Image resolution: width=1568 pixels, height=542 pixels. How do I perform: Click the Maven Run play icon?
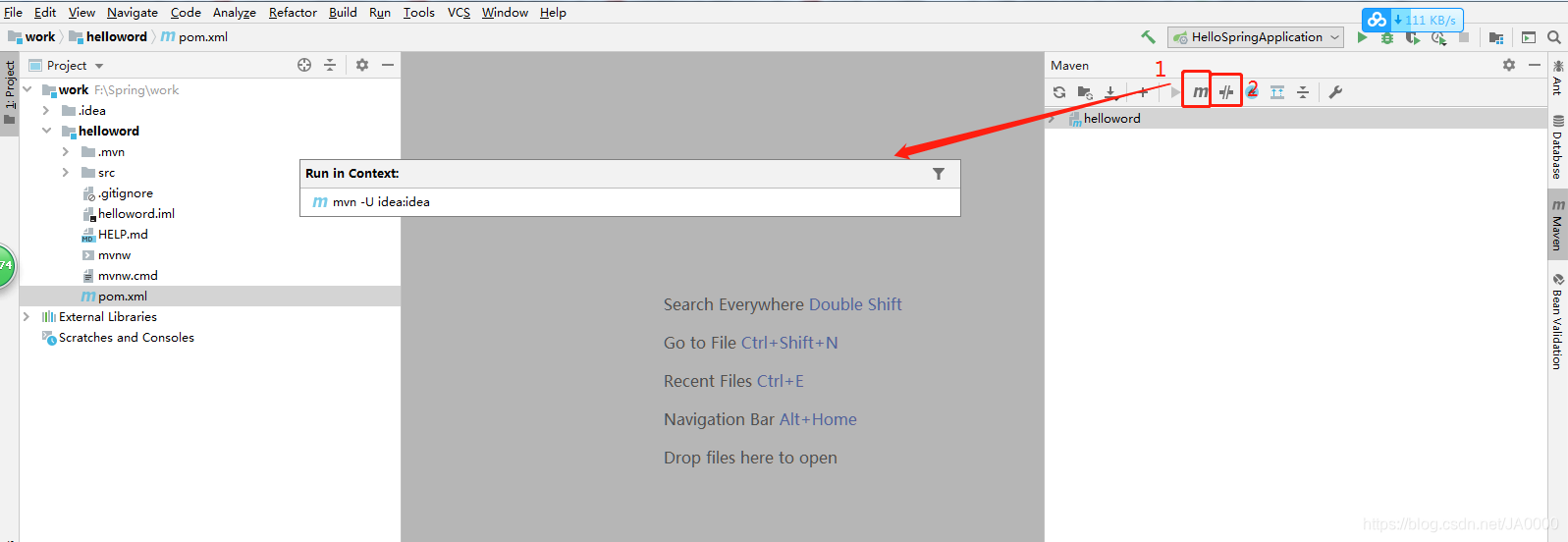tap(1175, 92)
